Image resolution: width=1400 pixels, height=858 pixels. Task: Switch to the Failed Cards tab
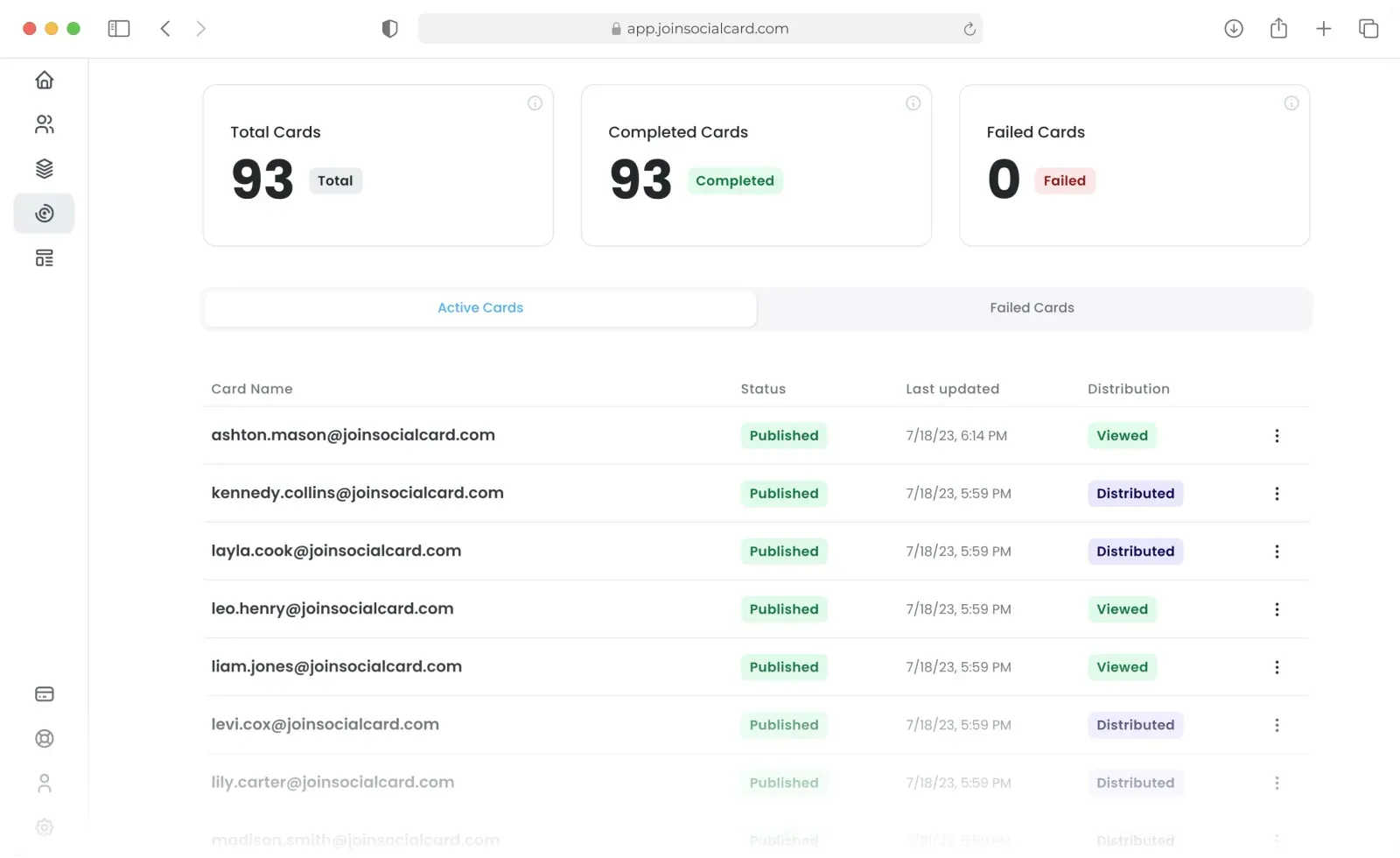[1032, 308]
